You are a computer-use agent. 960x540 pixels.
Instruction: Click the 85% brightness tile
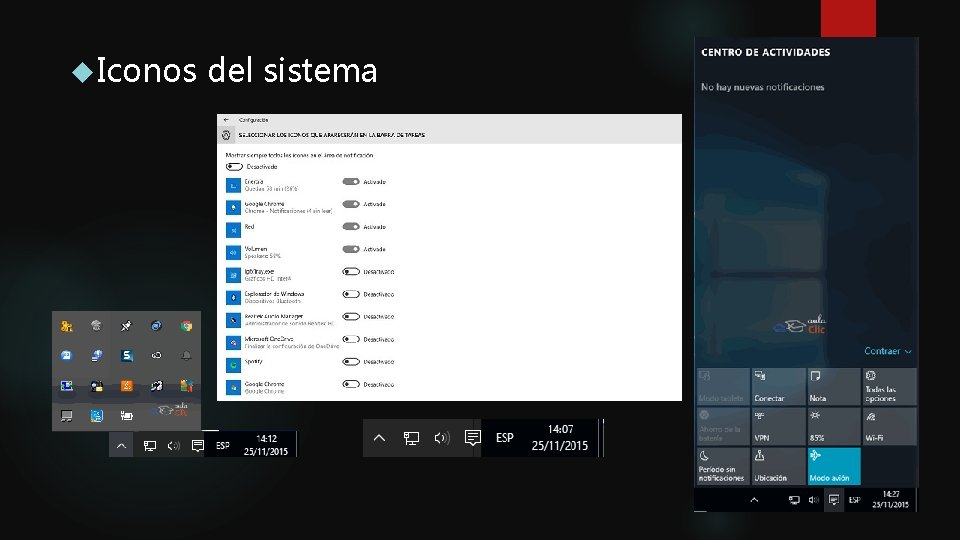tap(833, 426)
